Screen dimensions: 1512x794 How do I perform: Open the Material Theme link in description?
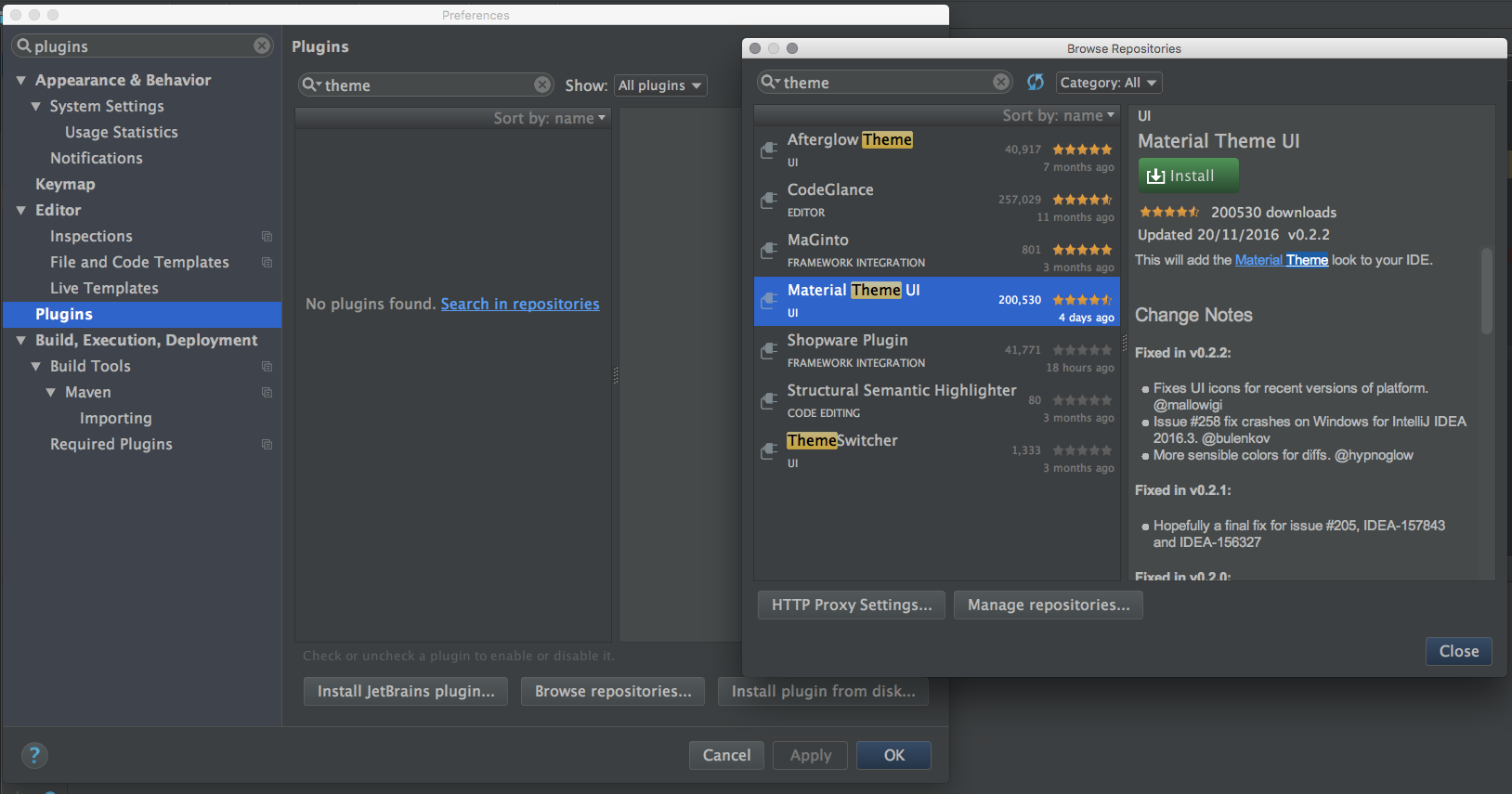(x=1282, y=260)
